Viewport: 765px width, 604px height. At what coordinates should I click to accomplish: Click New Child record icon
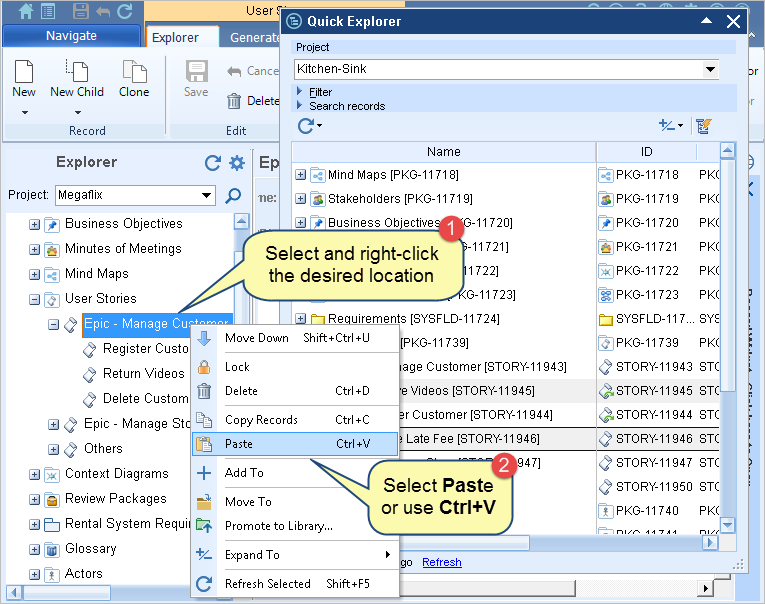tap(77, 71)
